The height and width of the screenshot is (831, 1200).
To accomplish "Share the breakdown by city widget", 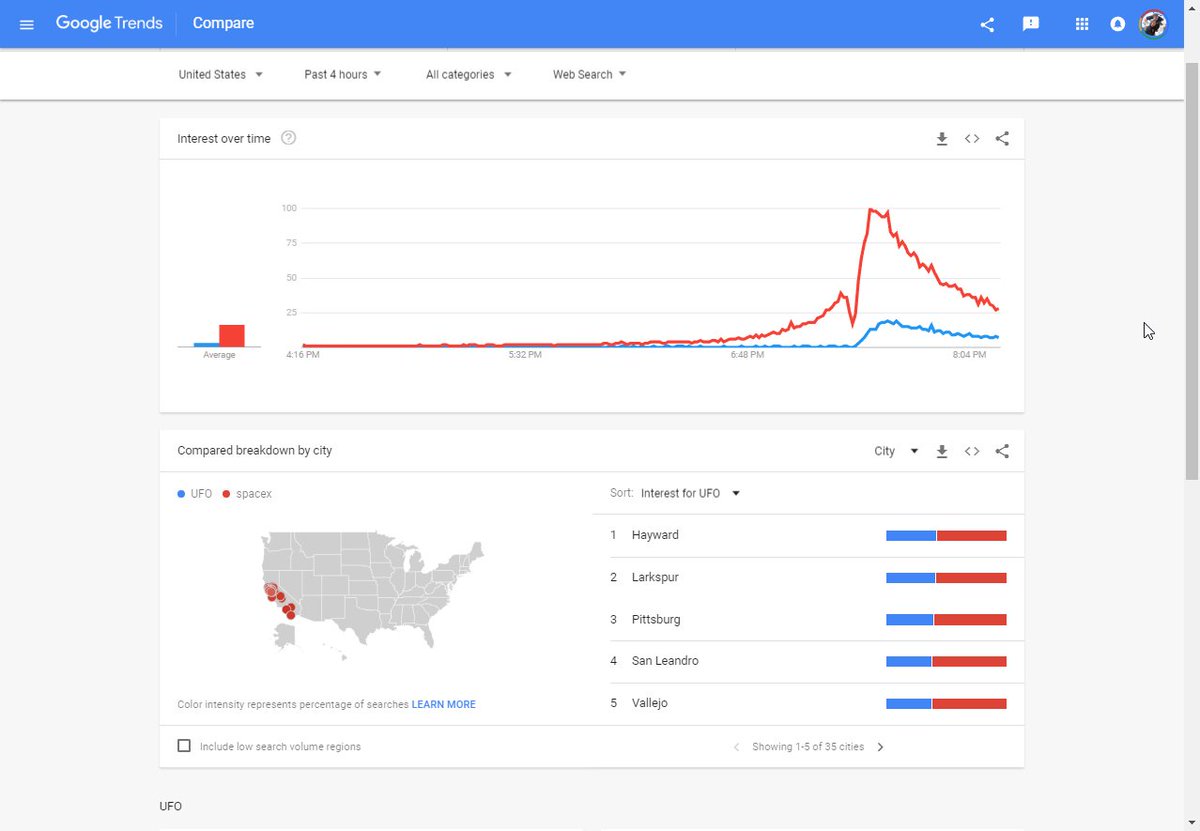I will (1002, 451).
